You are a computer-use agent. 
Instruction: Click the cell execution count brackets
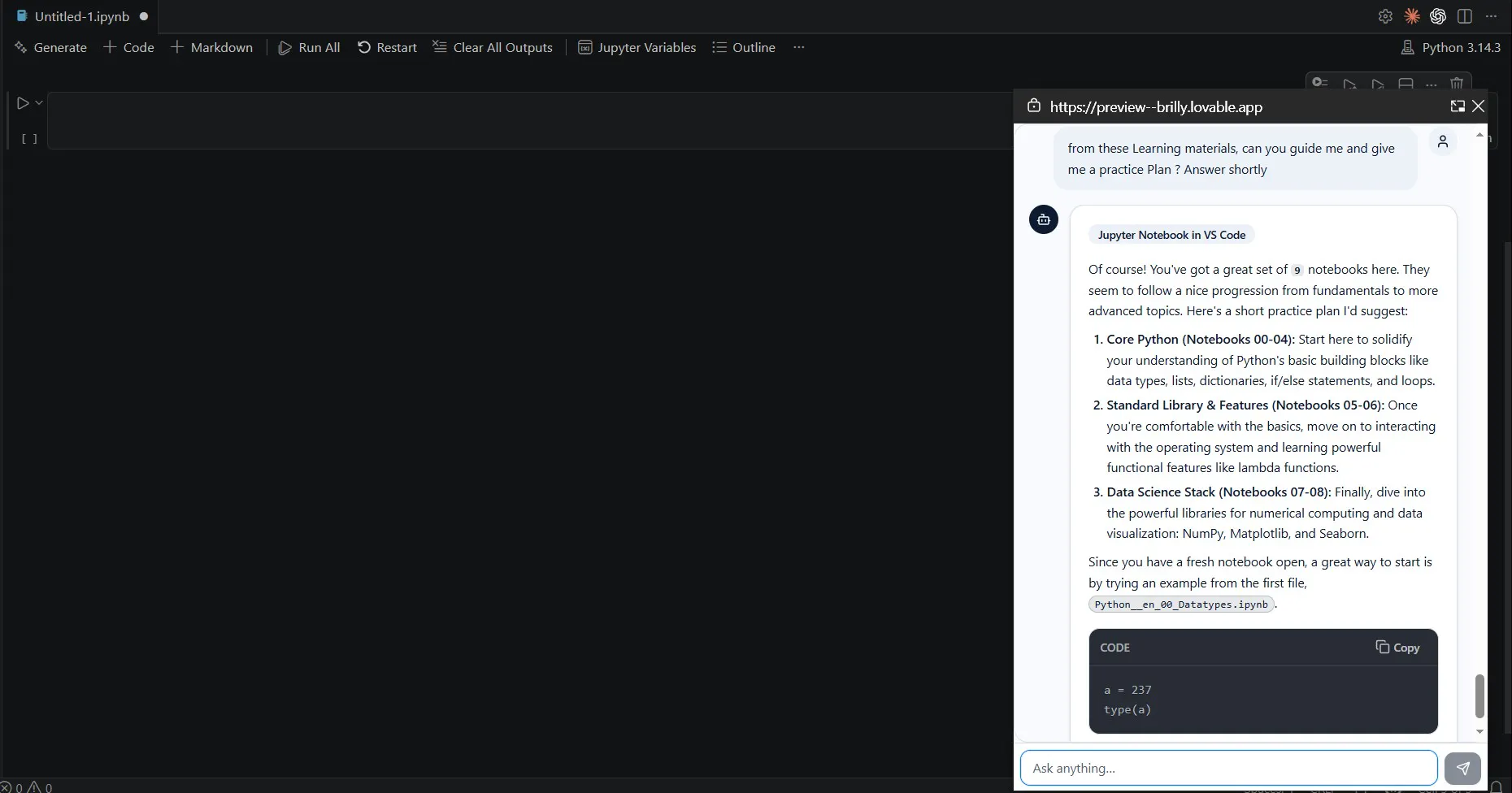[29, 139]
